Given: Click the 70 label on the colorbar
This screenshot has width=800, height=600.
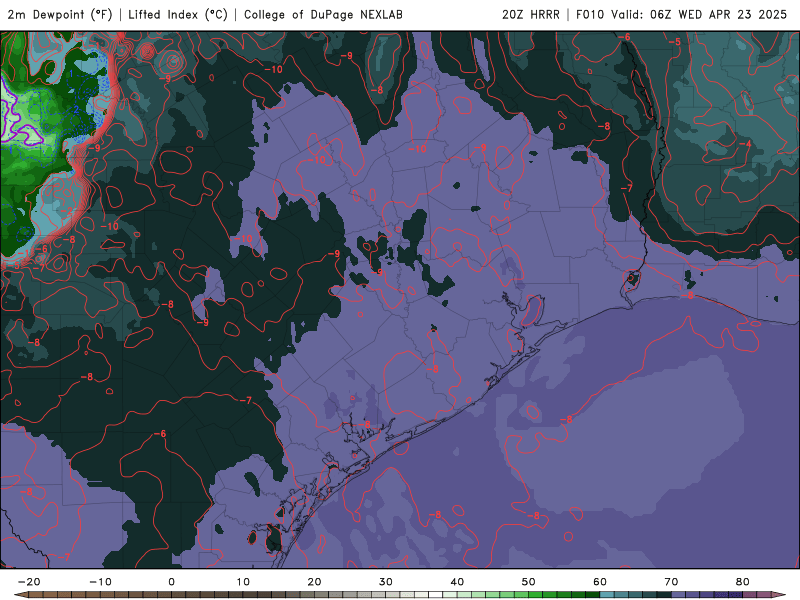Looking at the screenshot, I should pyautogui.click(x=671, y=582).
